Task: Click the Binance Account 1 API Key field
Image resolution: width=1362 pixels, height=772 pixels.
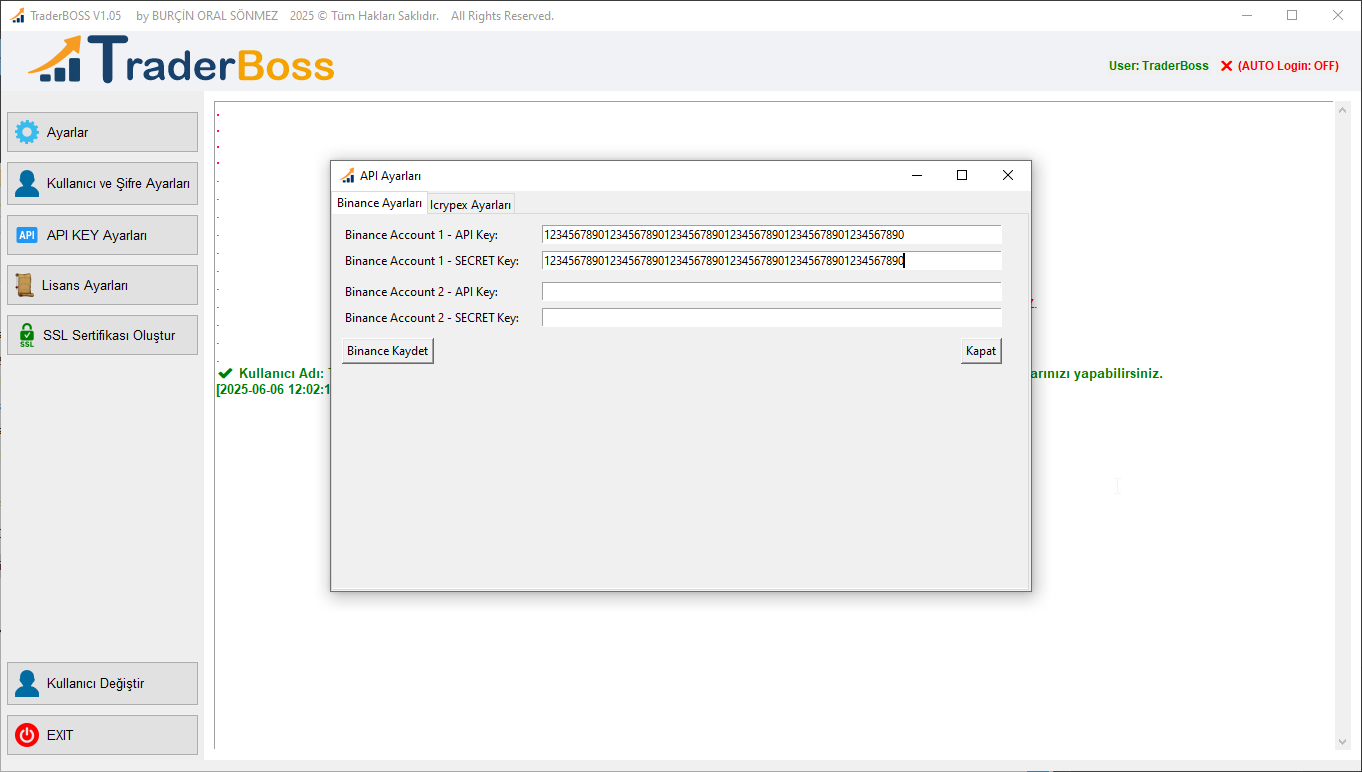Action: pos(770,235)
